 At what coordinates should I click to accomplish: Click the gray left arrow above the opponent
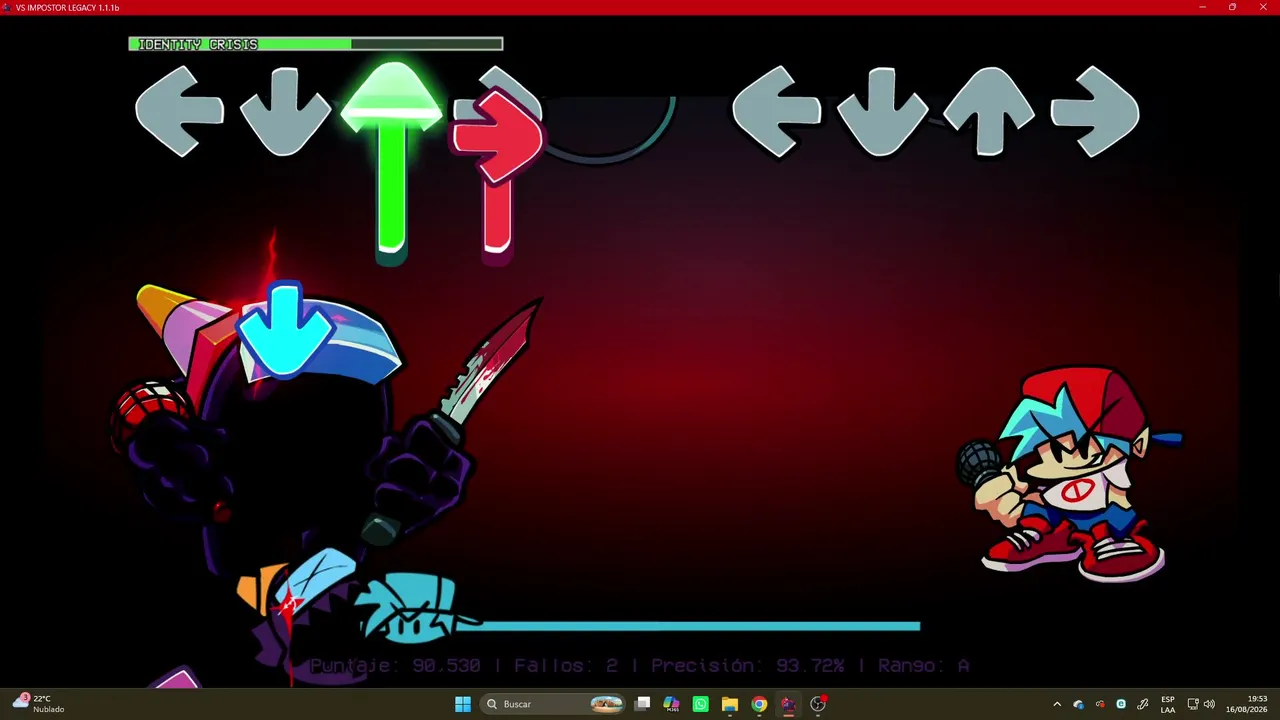tap(180, 111)
